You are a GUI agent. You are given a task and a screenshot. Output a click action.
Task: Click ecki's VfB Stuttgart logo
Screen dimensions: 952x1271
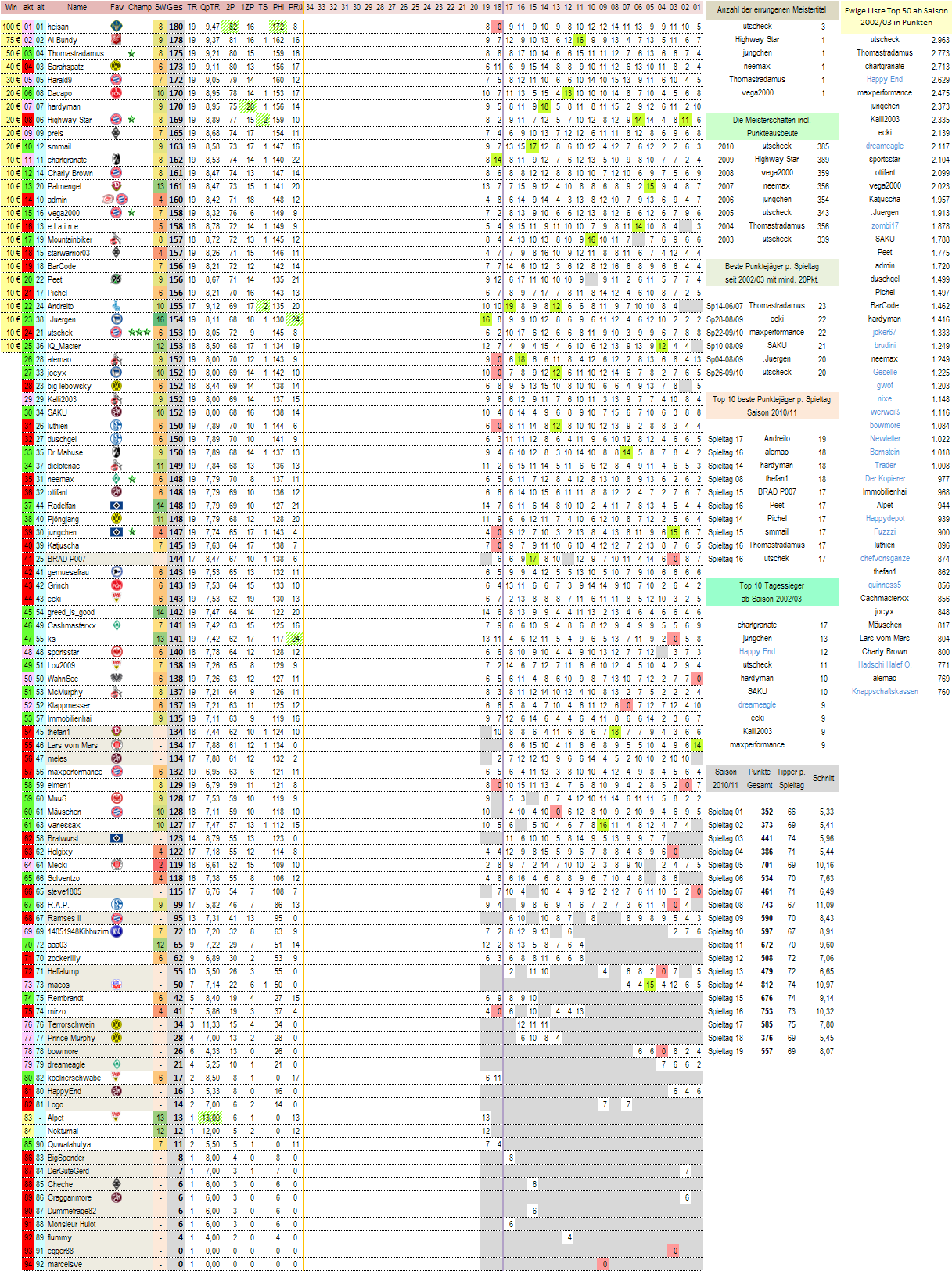pyautogui.click(x=116, y=599)
